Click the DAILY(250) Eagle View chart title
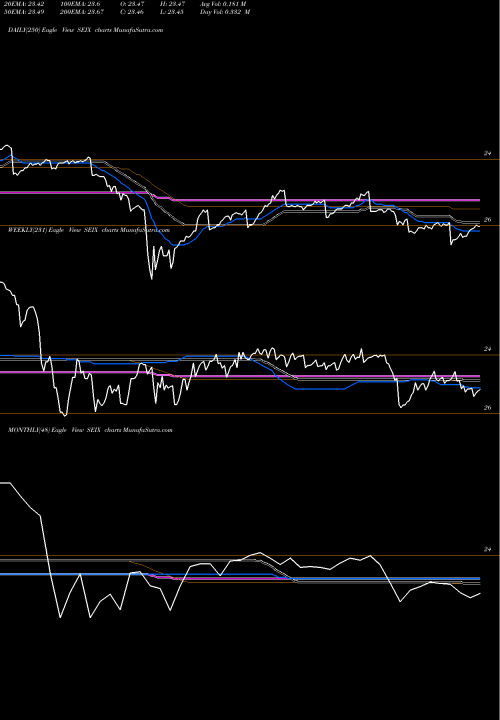This screenshot has width=500, height=720. pos(85,30)
